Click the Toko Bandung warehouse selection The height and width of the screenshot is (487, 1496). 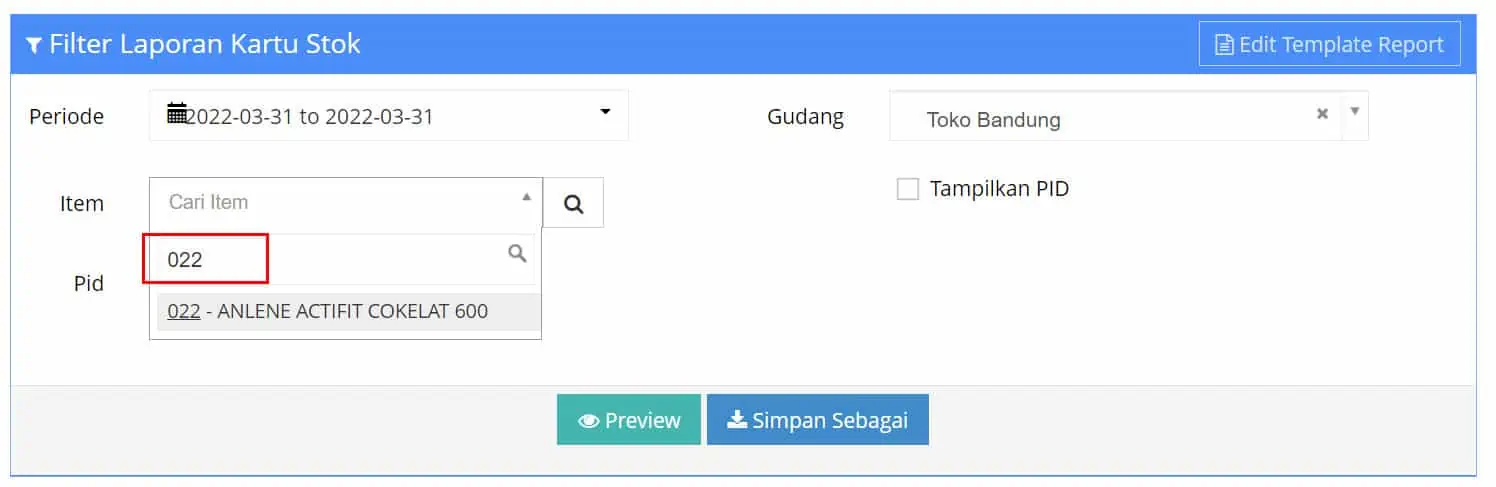click(993, 120)
